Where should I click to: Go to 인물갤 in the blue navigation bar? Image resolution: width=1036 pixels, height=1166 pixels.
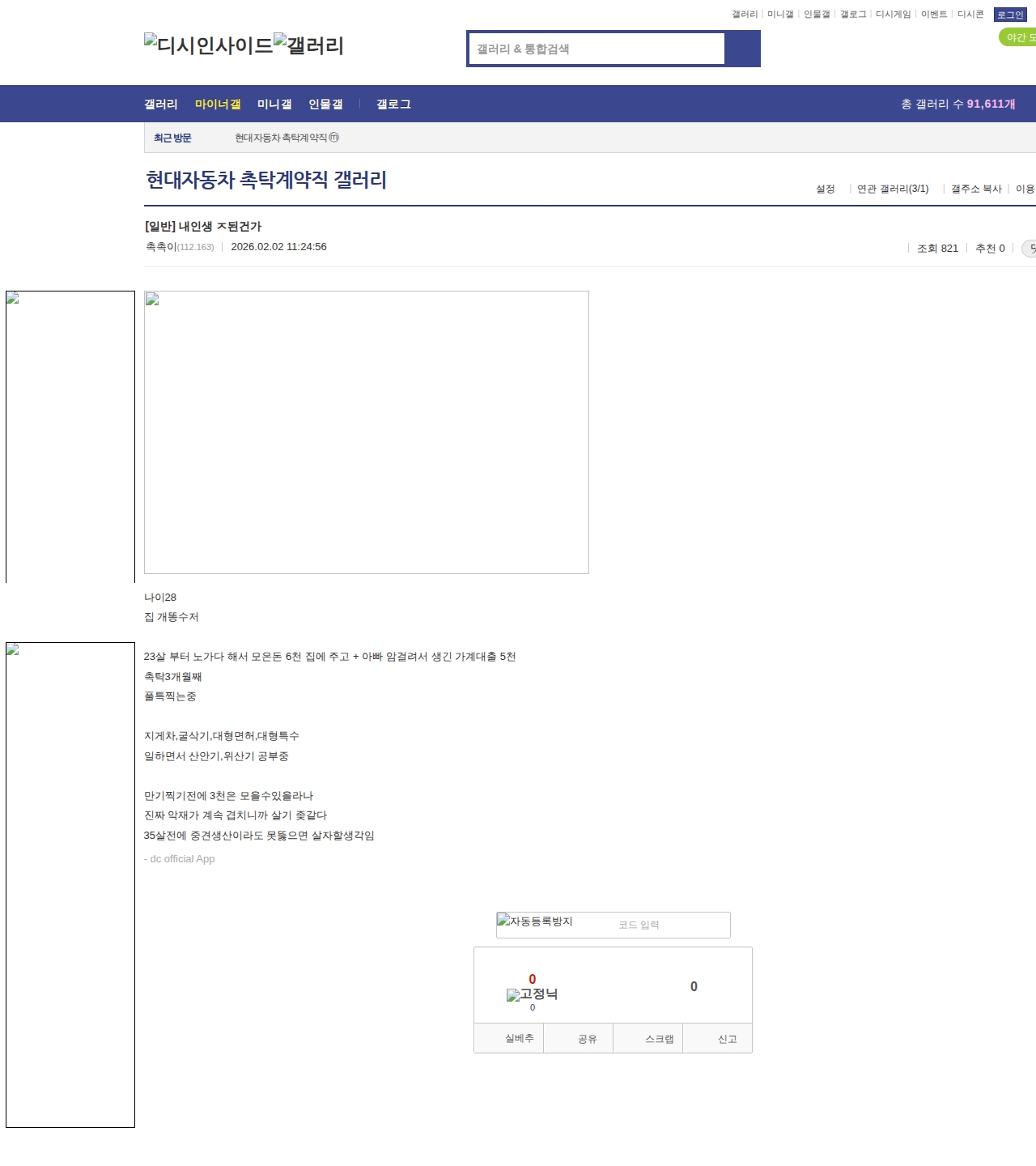tap(325, 104)
